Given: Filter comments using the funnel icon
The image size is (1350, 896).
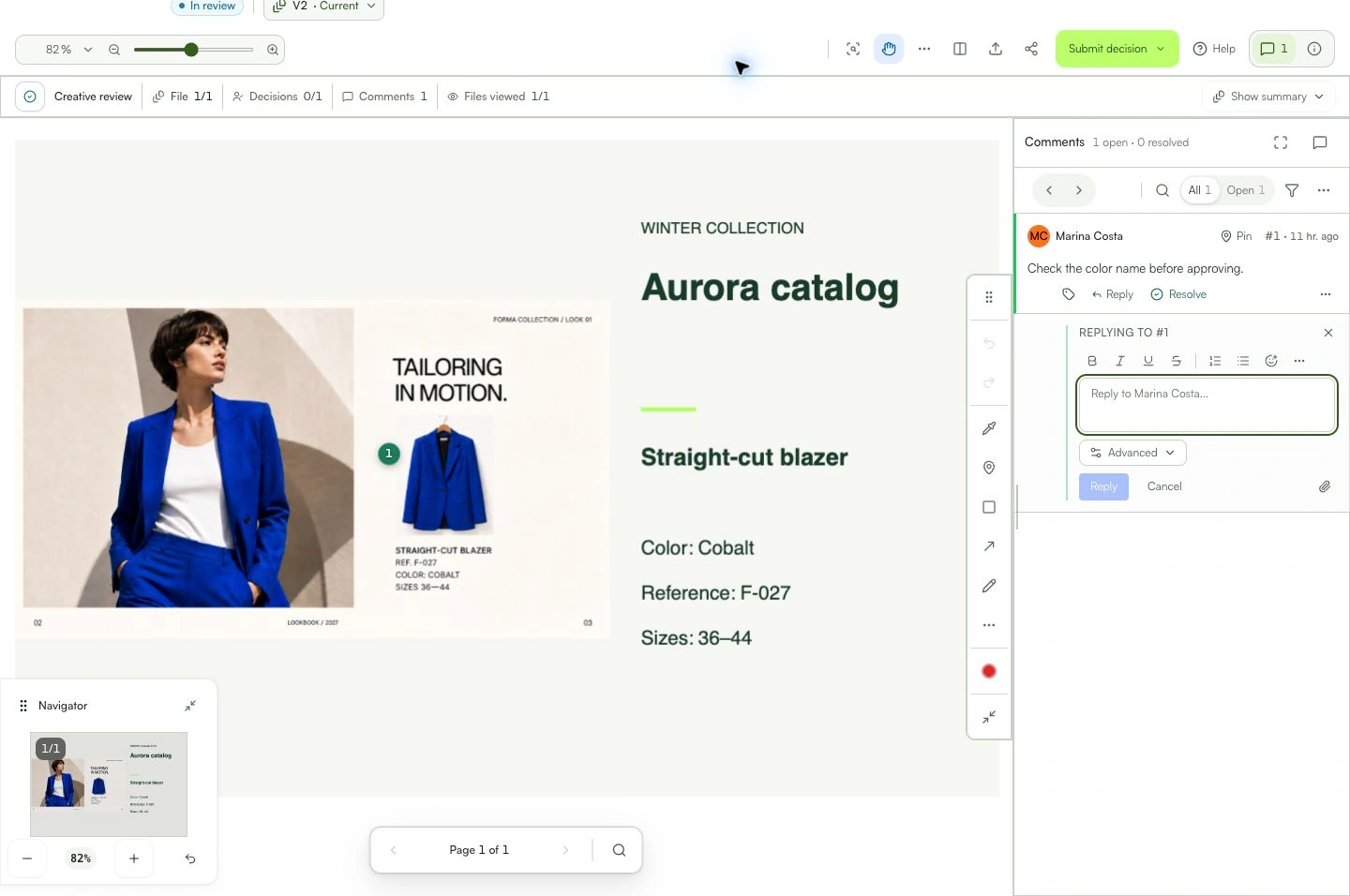Looking at the screenshot, I should [1292, 190].
